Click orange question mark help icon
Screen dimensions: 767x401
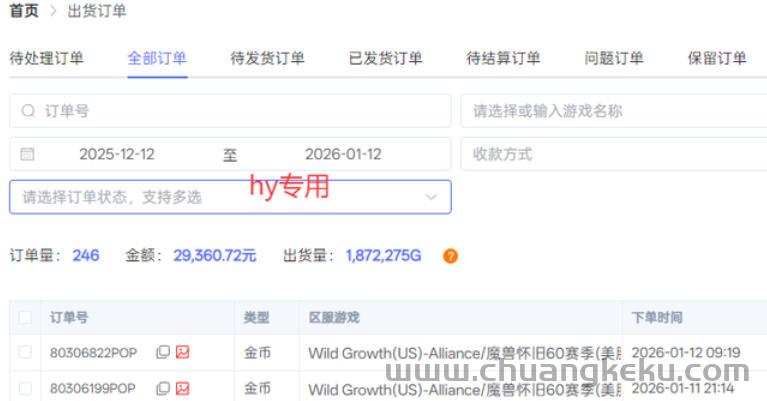click(450, 256)
